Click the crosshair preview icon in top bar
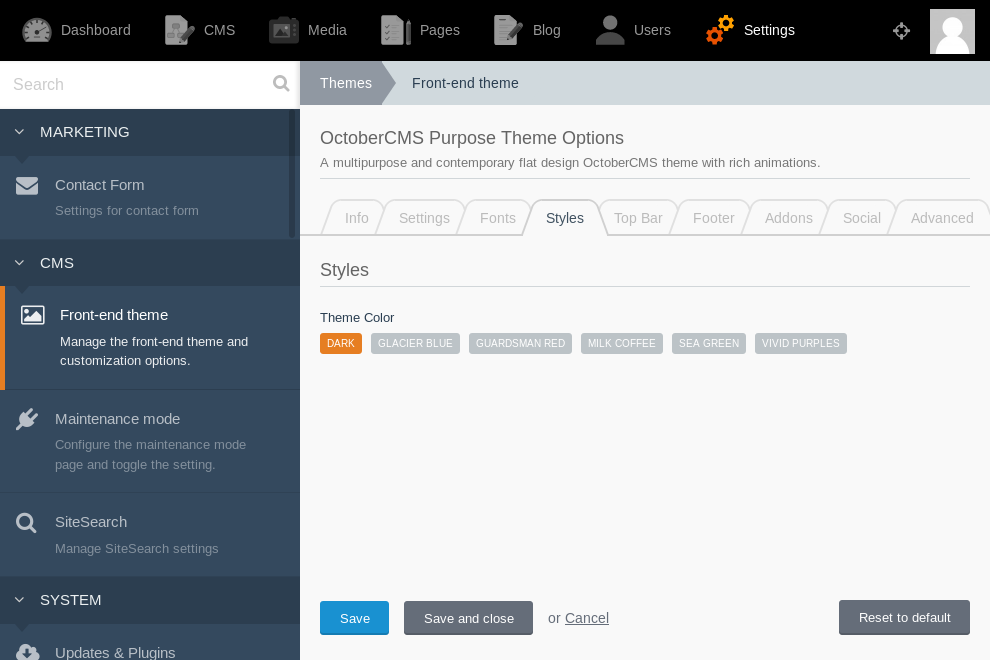Viewport: 990px width, 660px height. coord(901,30)
